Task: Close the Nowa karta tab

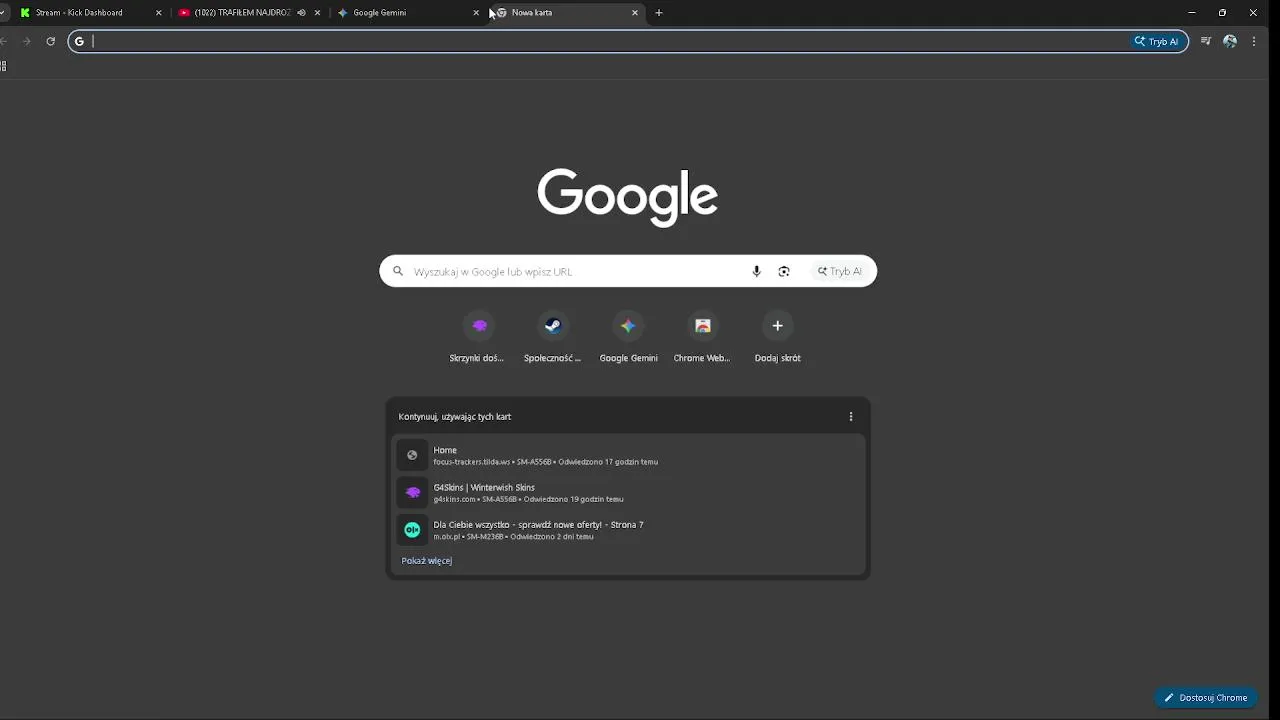Action: click(x=635, y=13)
